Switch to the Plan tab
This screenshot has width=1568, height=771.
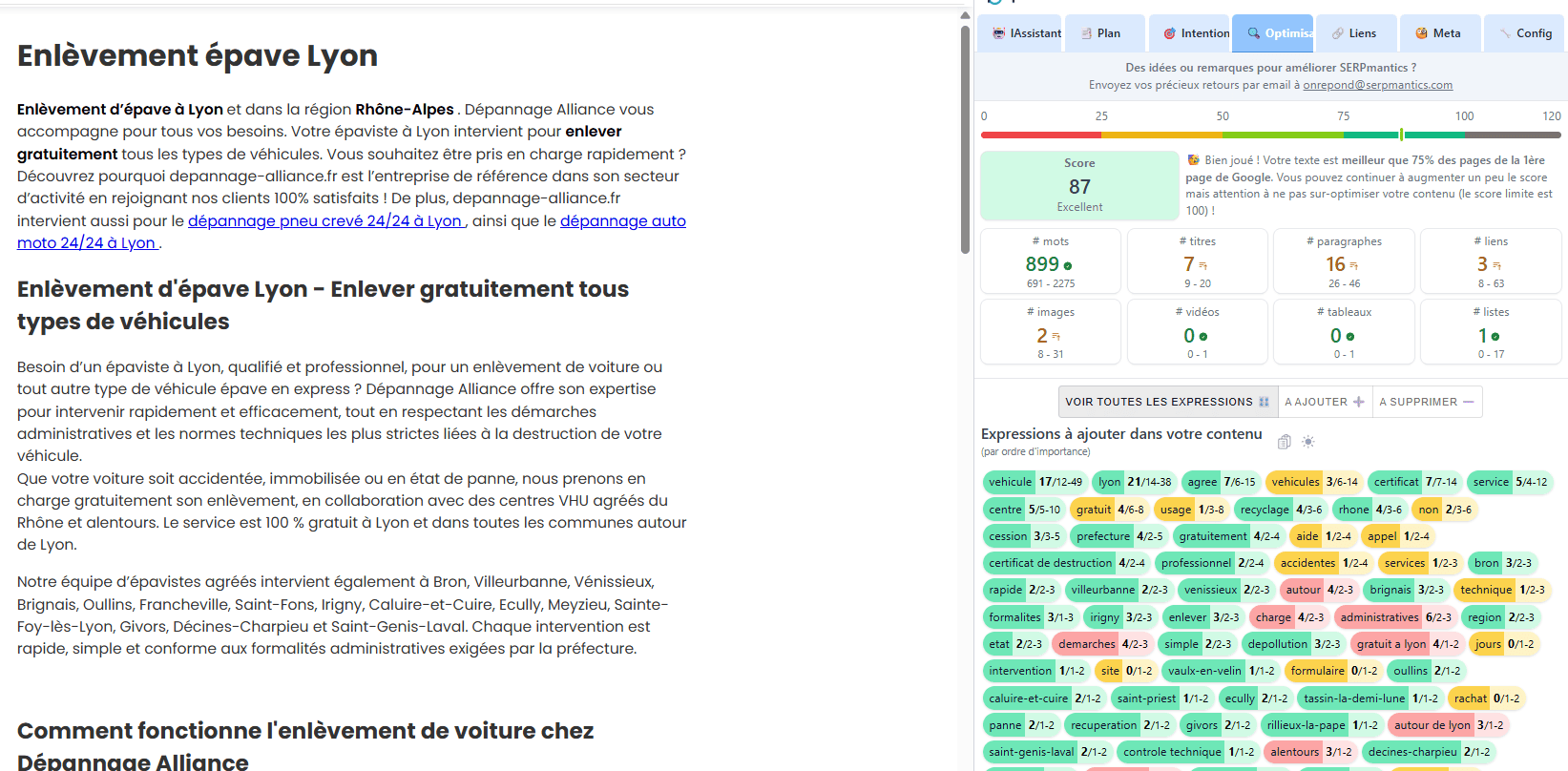(1105, 33)
